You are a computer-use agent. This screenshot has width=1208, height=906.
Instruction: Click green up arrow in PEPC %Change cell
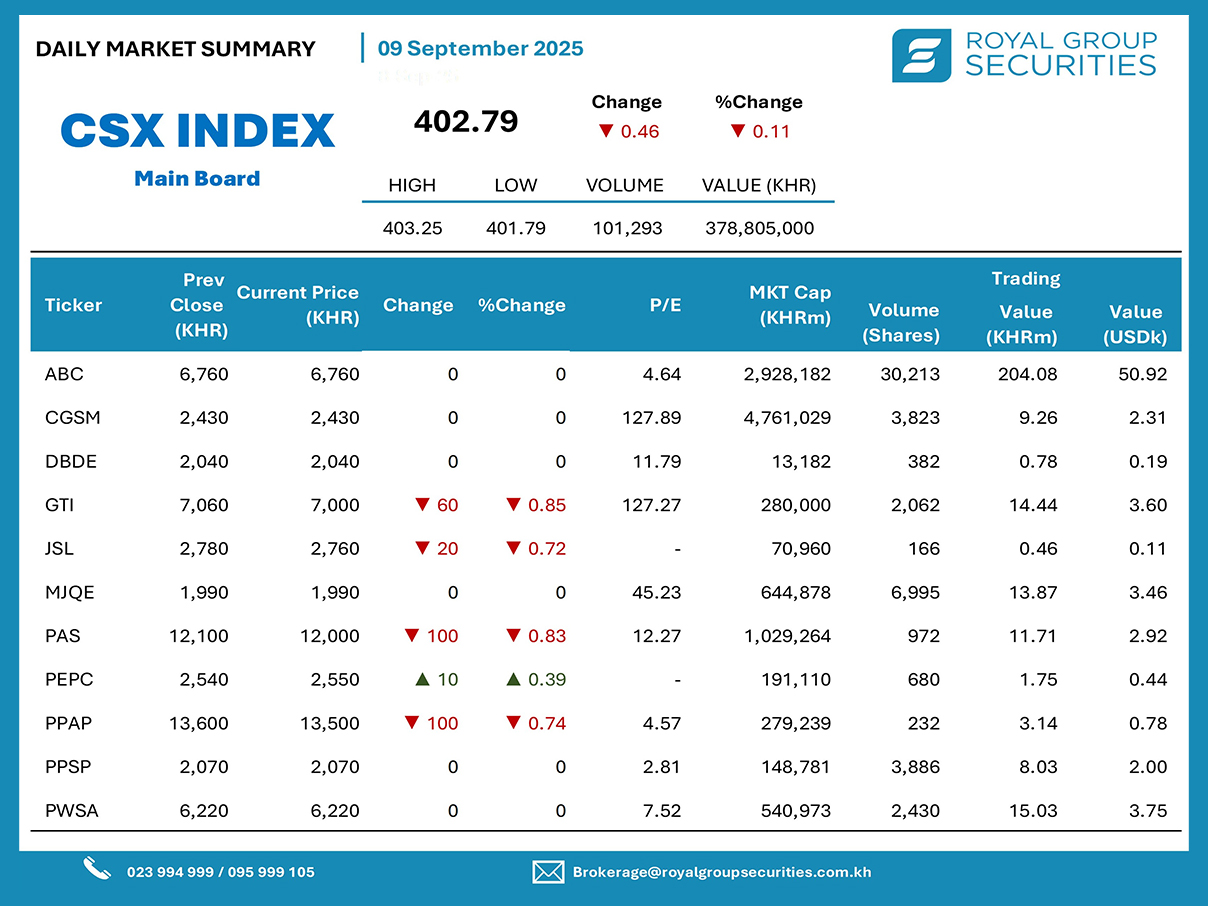pos(513,680)
